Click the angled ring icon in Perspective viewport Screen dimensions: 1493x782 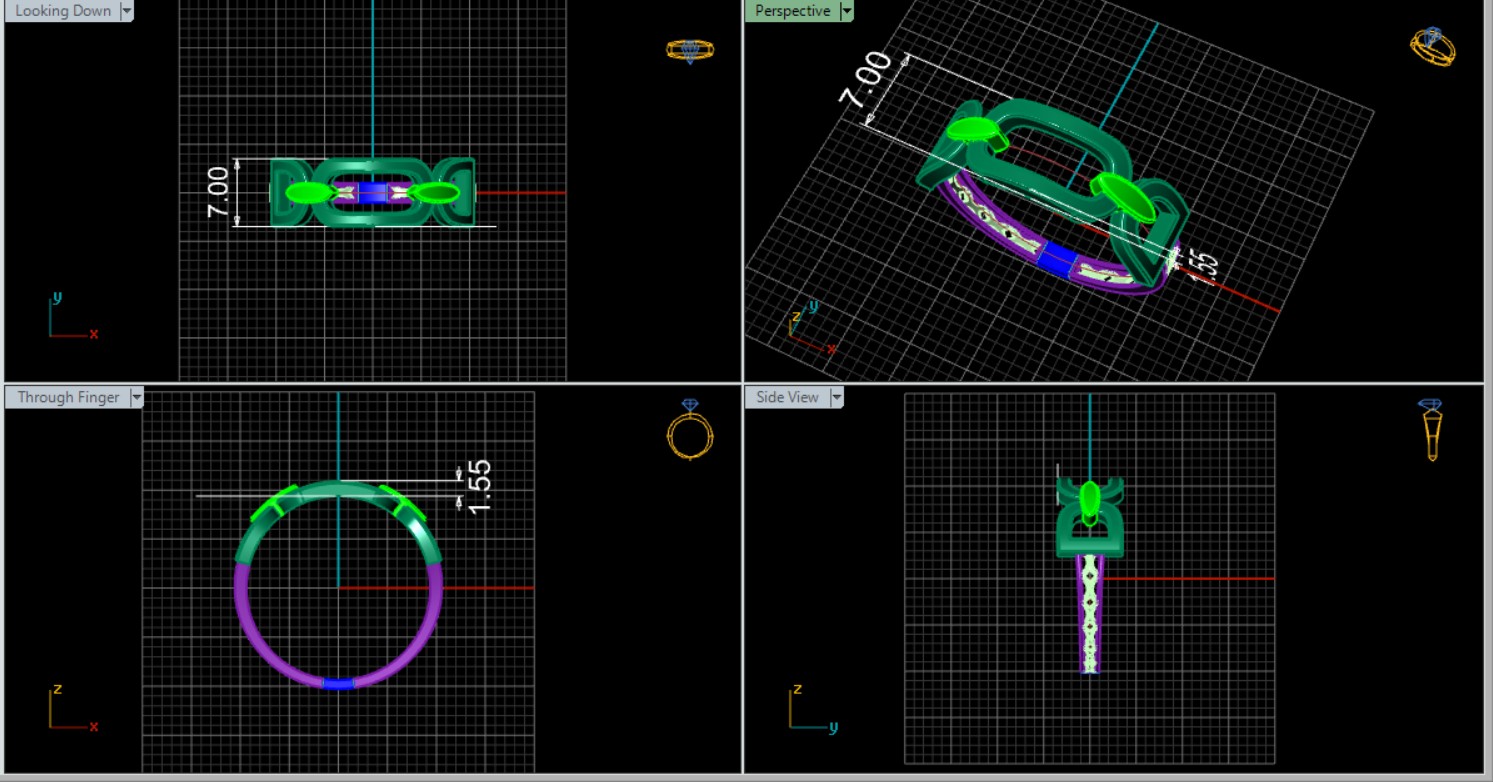coord(1432,46)
